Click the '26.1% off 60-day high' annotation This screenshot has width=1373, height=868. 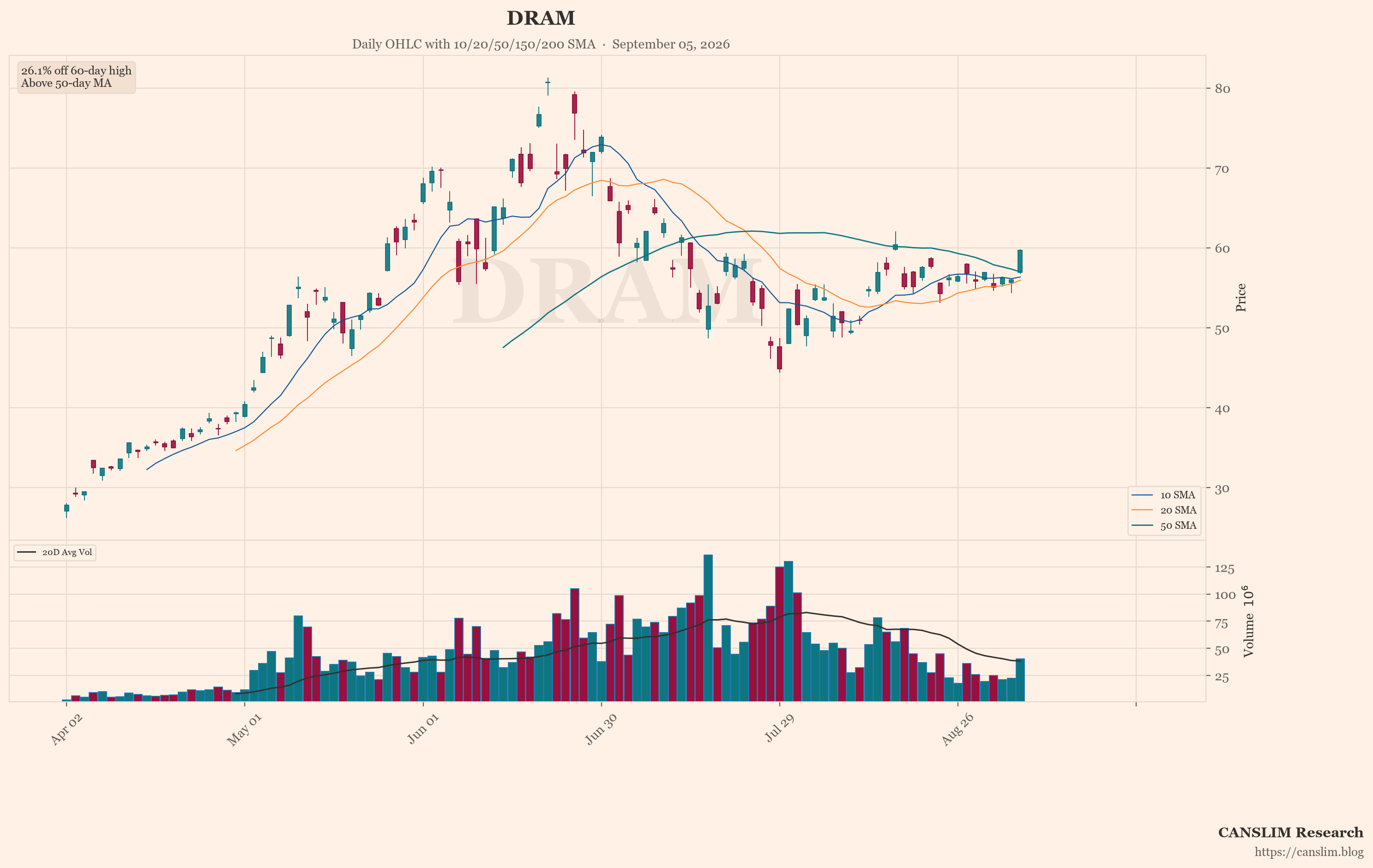[76, 71]
